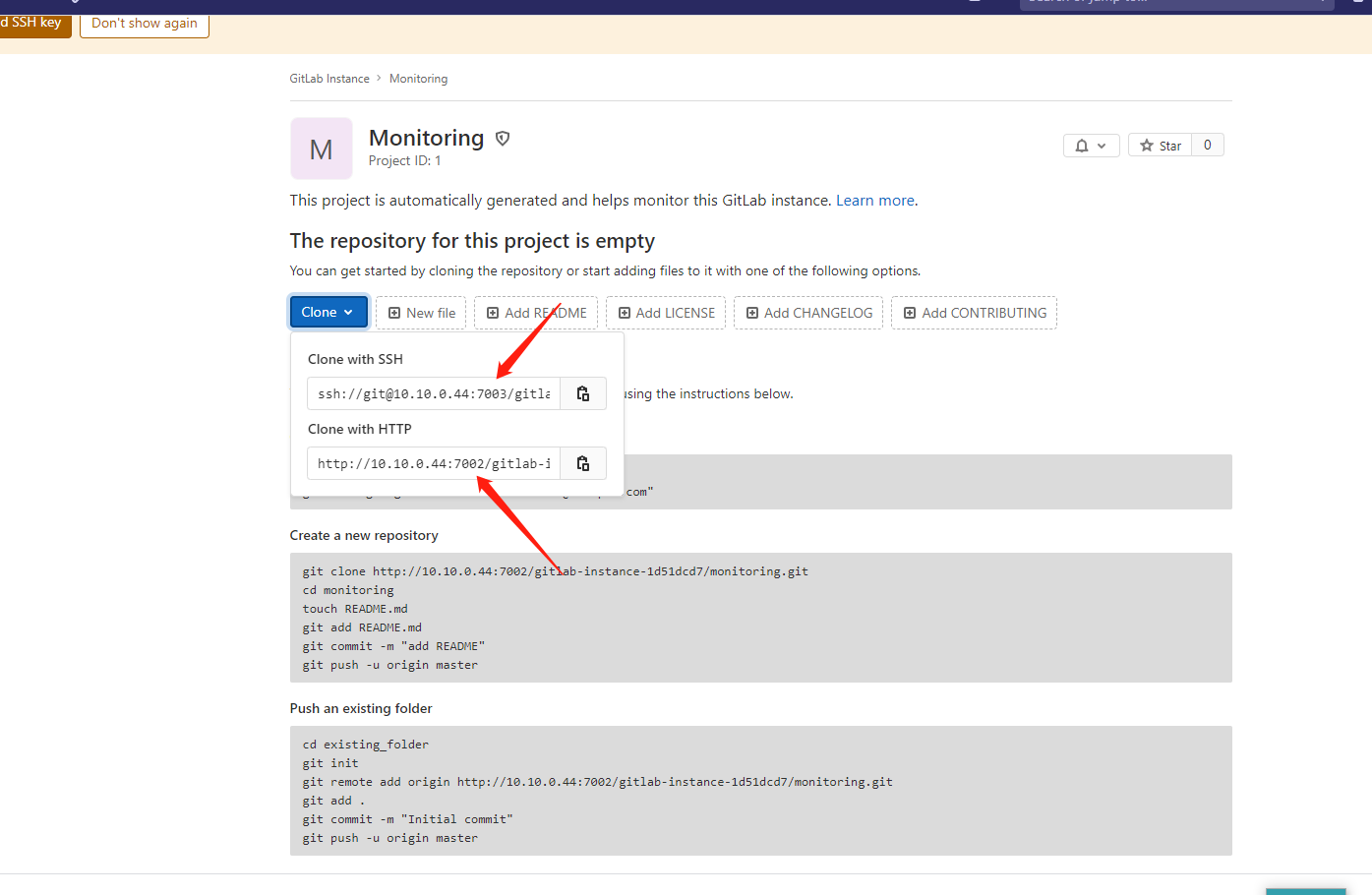Image resolution: width=1372 pixels, height=895 pixels.
Task: Click 'Clone with SSH' label
Action: coord(355,359)
